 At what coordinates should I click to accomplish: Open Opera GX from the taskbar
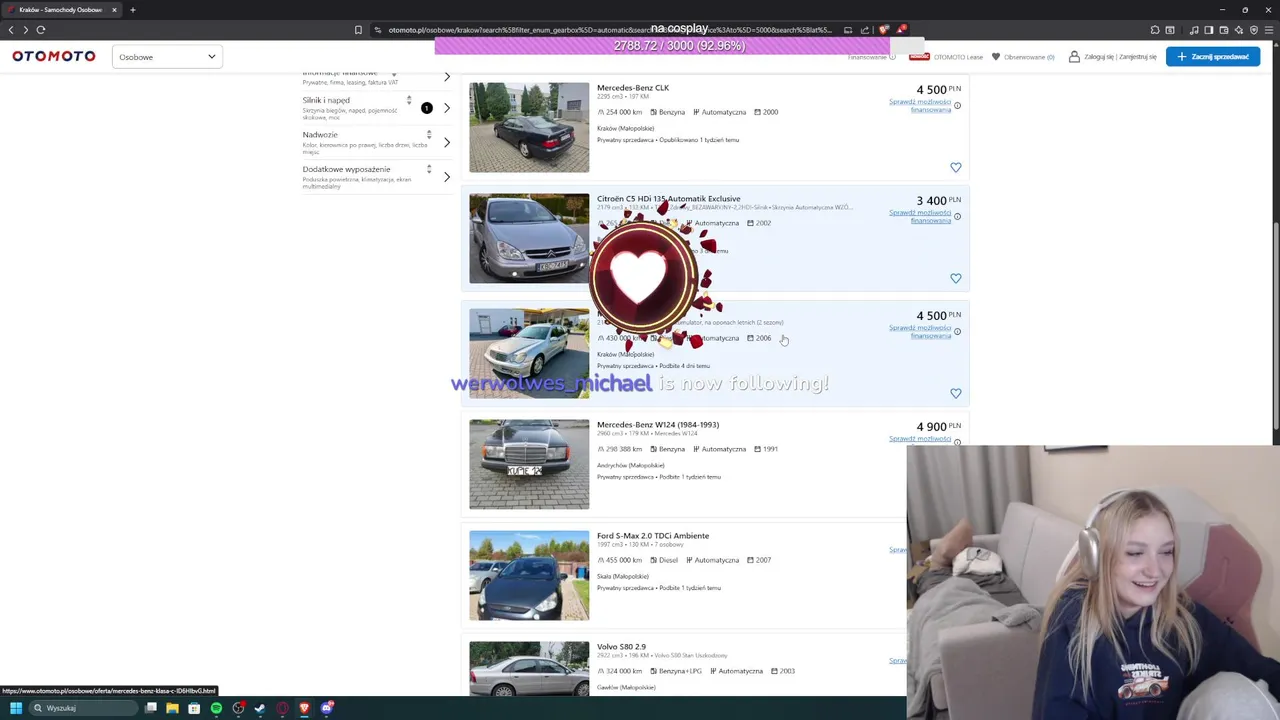tap(282, 708)
